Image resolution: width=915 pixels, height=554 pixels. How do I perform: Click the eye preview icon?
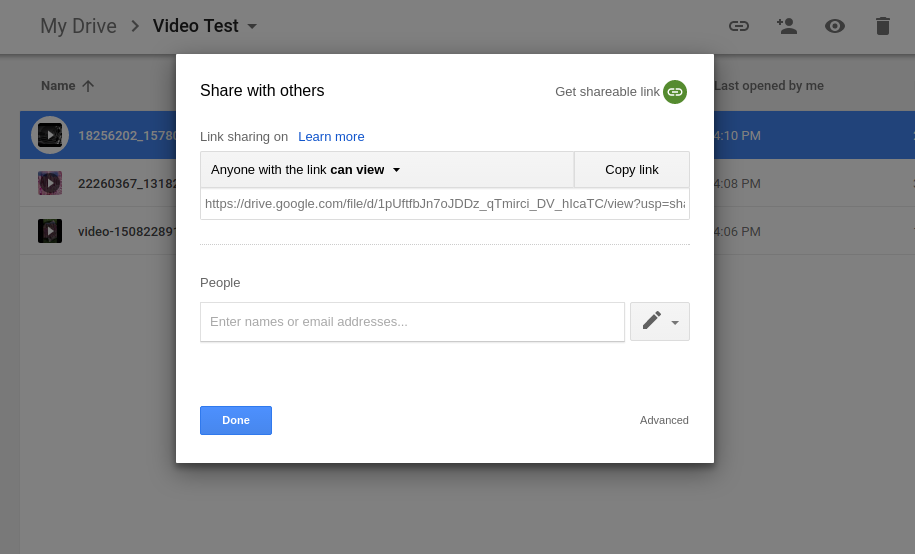835,26
